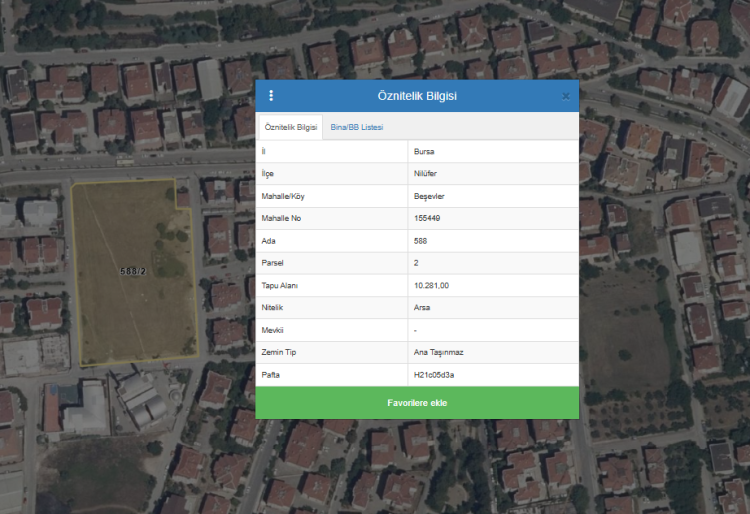
Task: Click the Pafta value H21c05d3a
Action: tap(434, 375)
